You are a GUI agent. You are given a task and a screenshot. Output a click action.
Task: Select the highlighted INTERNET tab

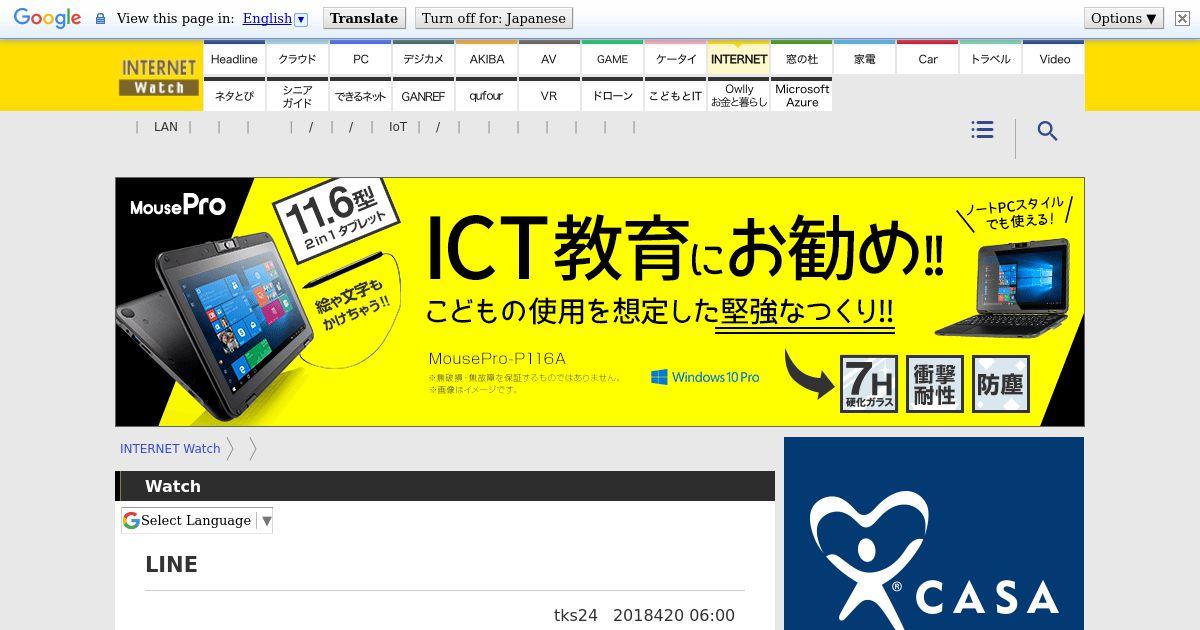coord(739,59)
